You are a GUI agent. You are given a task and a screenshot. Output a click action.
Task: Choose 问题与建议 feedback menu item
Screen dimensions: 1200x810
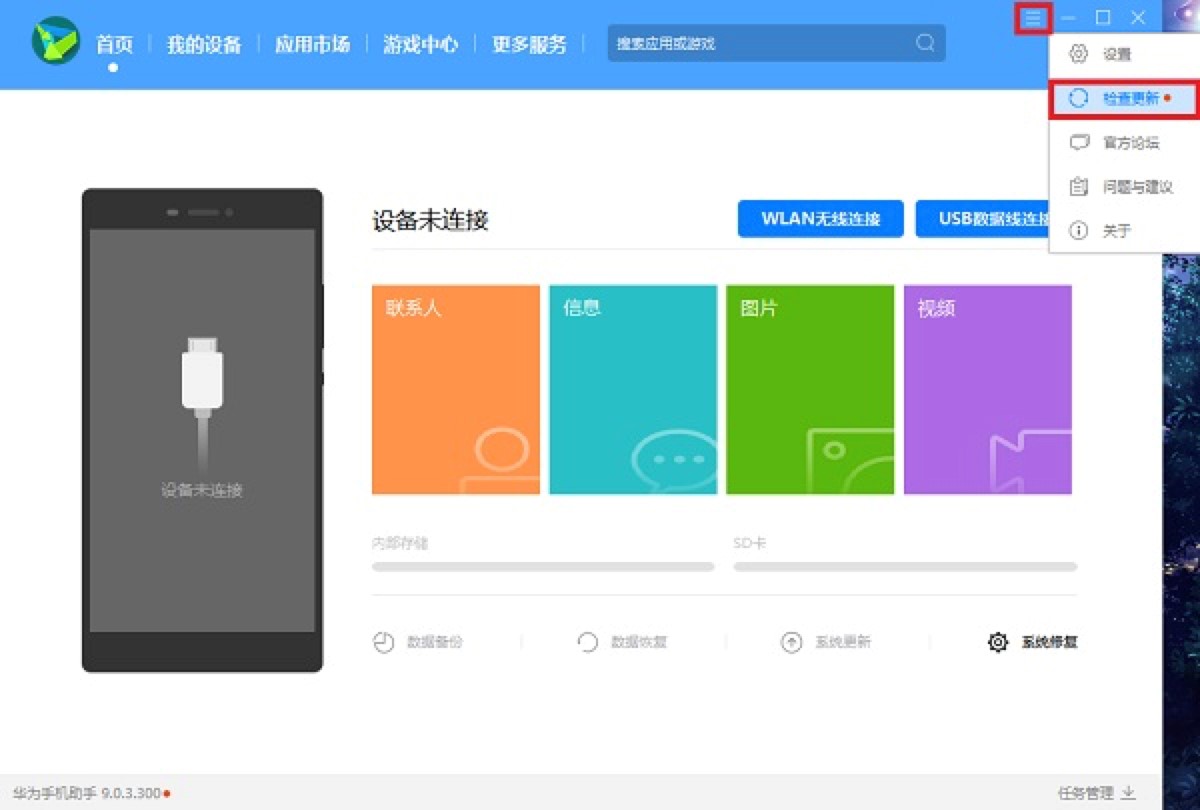(1137, 187)
